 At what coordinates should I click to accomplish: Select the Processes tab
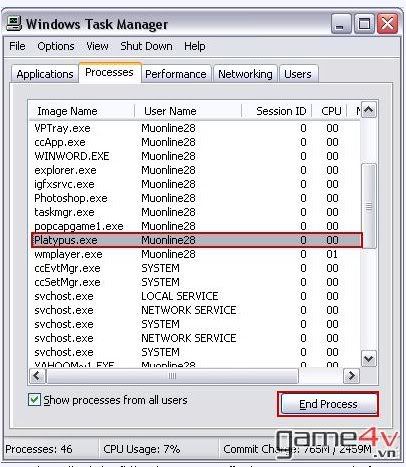pos(109,72)
